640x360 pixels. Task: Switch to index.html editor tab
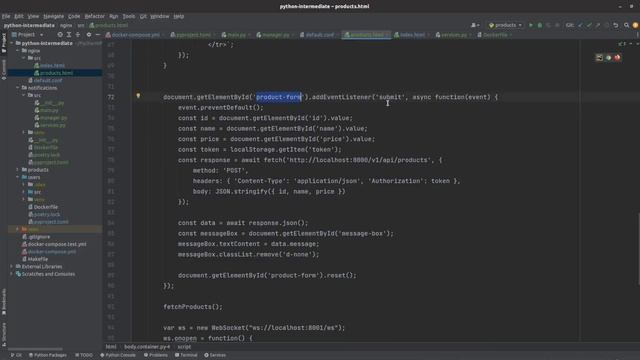point(412,35)
